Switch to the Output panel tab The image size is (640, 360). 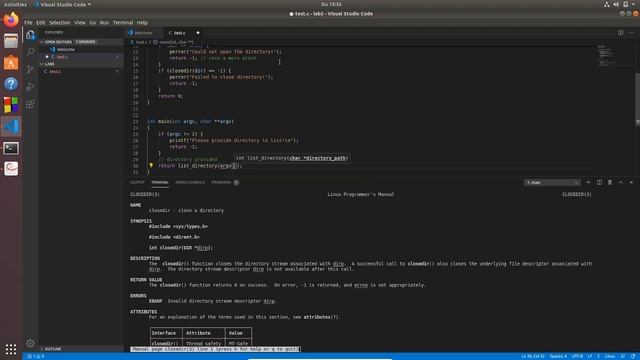click(138, 182)
